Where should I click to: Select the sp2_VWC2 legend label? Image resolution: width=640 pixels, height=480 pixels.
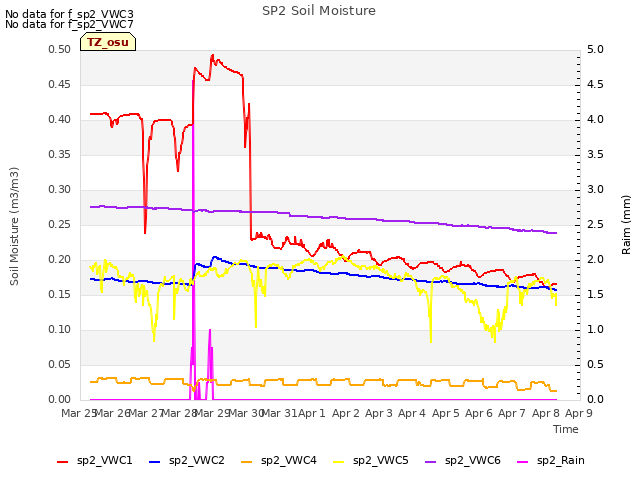tap(197, 460)
